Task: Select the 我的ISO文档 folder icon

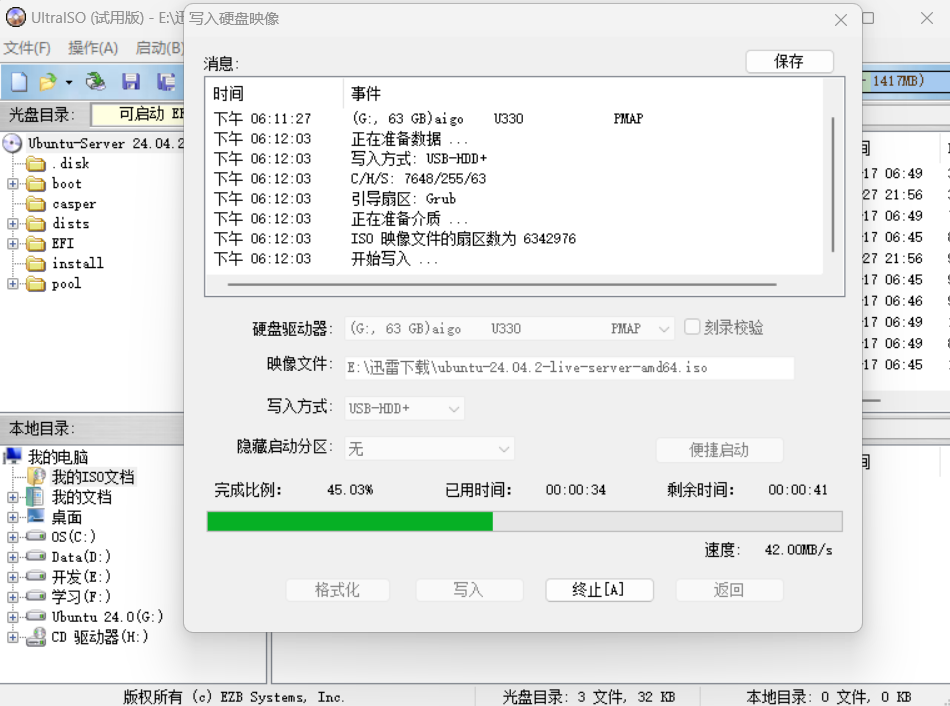Action: pyautogui.click(x=36, y=477)
